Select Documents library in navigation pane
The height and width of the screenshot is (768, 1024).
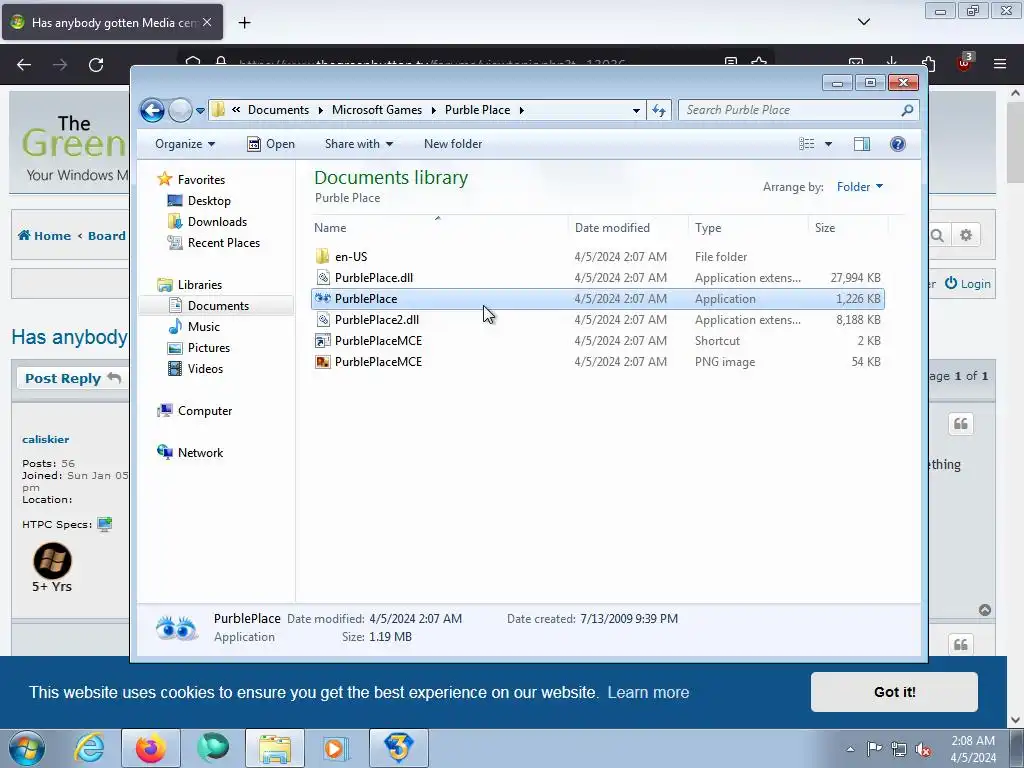coord(217,306)
